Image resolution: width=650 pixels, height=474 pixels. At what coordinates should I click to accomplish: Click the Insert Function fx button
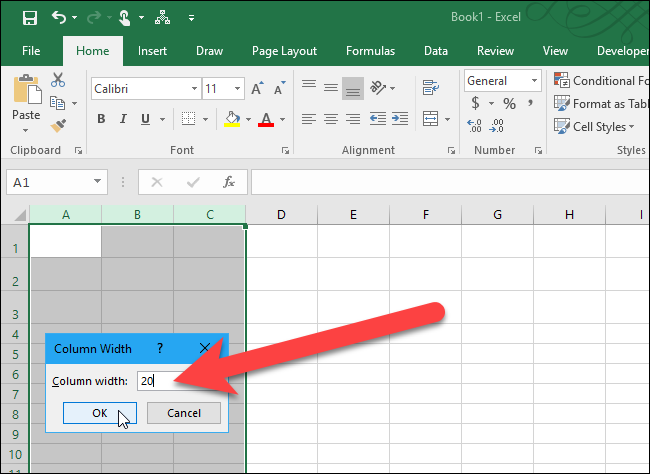[229, 182]
